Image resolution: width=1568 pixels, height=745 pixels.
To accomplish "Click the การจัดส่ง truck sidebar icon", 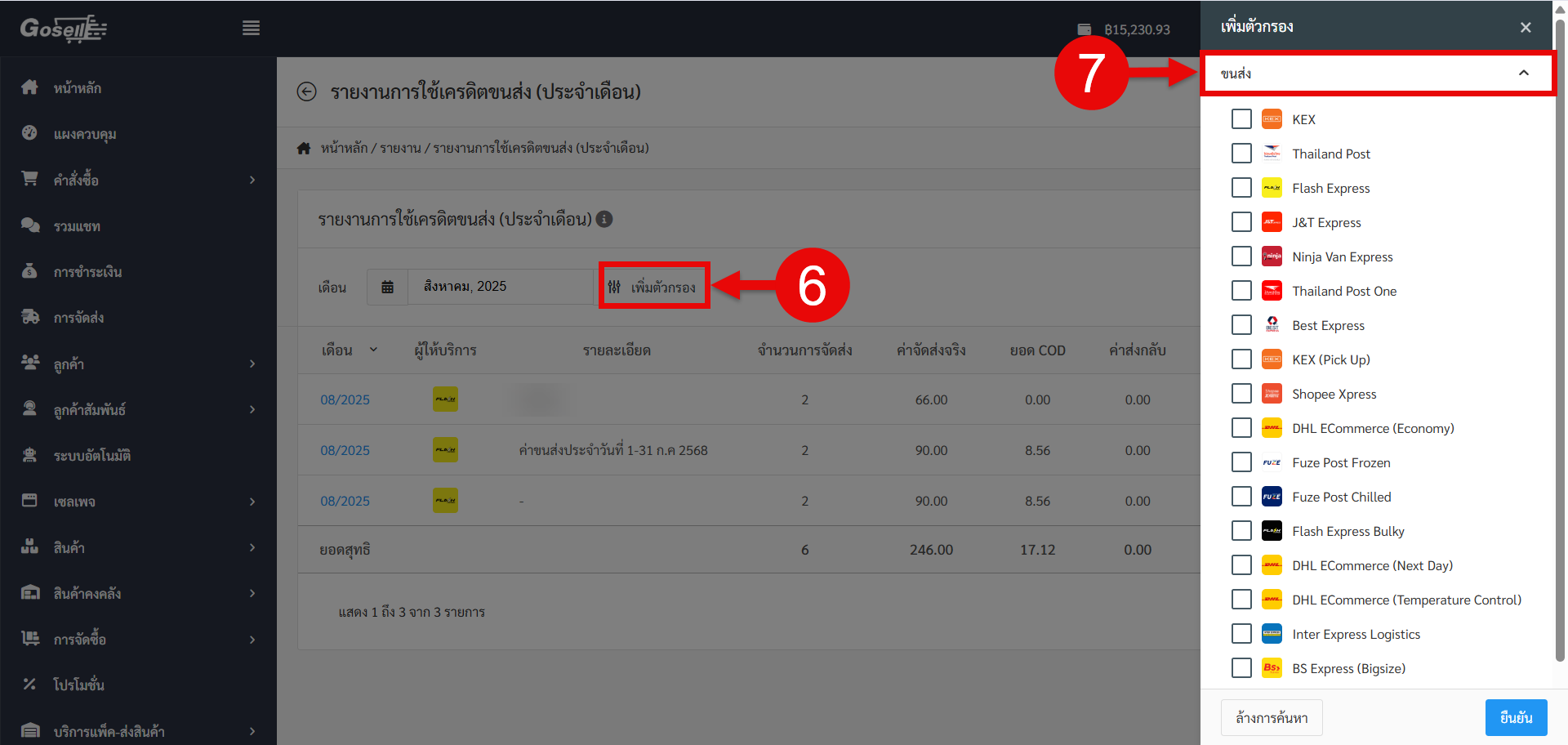I will click(30, 317).
